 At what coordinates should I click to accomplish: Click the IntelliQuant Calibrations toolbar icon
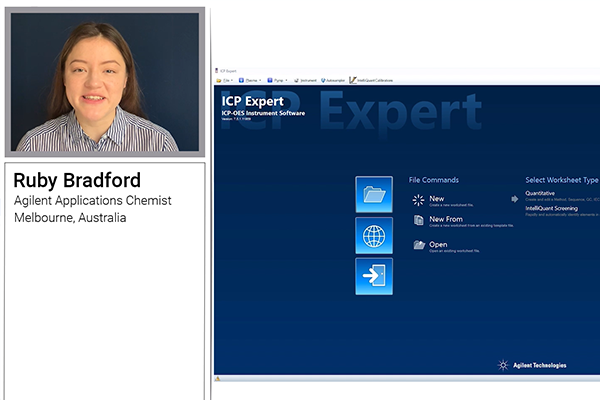point(353,80)
